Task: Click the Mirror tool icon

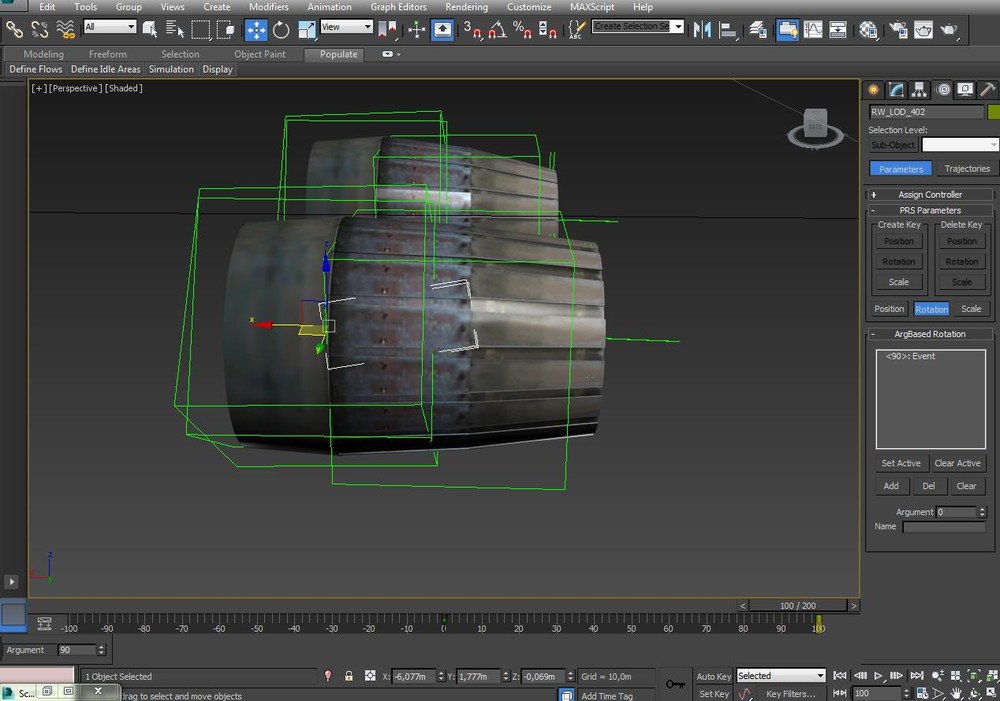Action: click(x=702, y=30)
